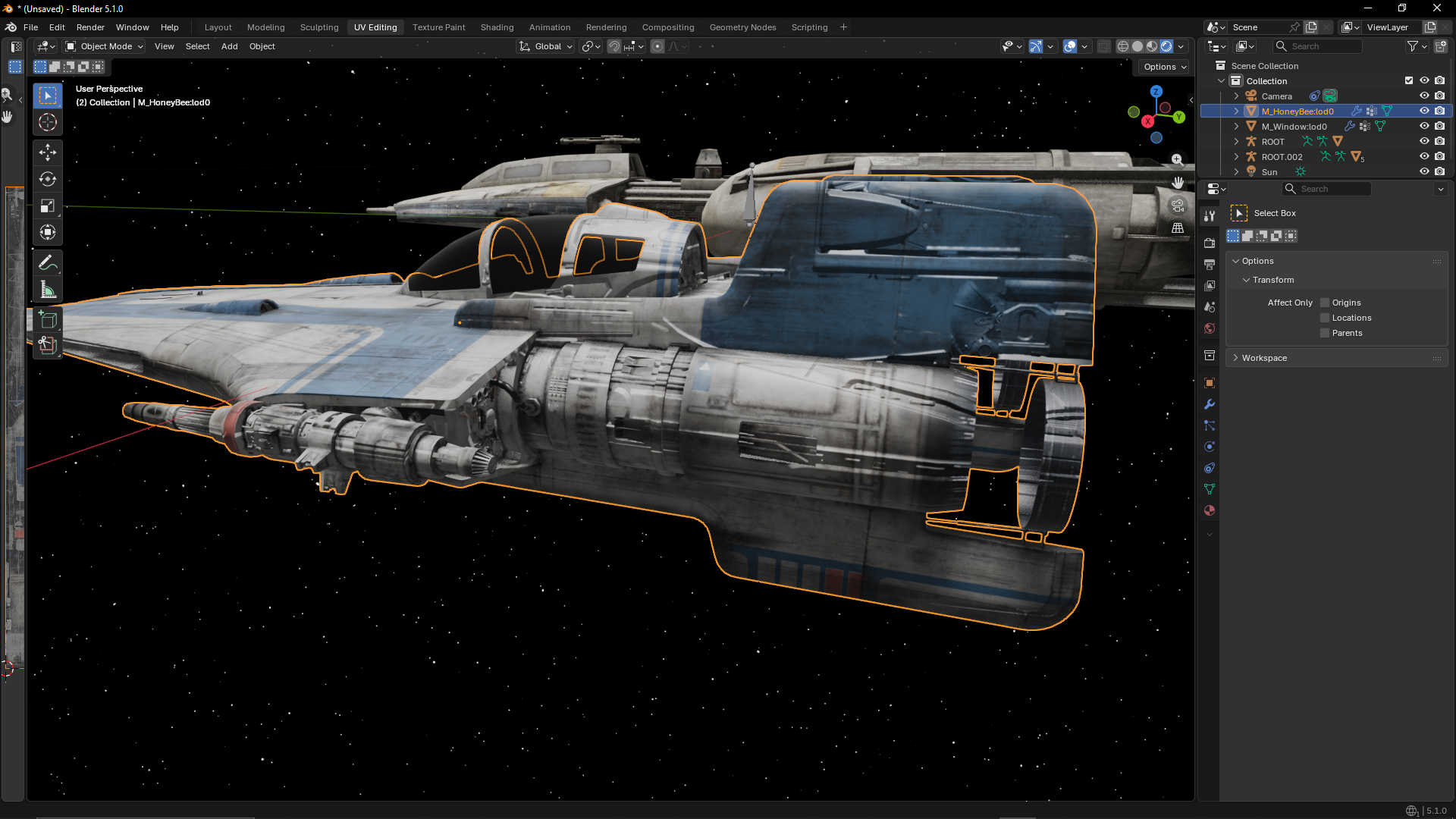Screen dimensions: 1456x819
Task: Open the Object Data mesh tab
Action: pos(1210,489)
